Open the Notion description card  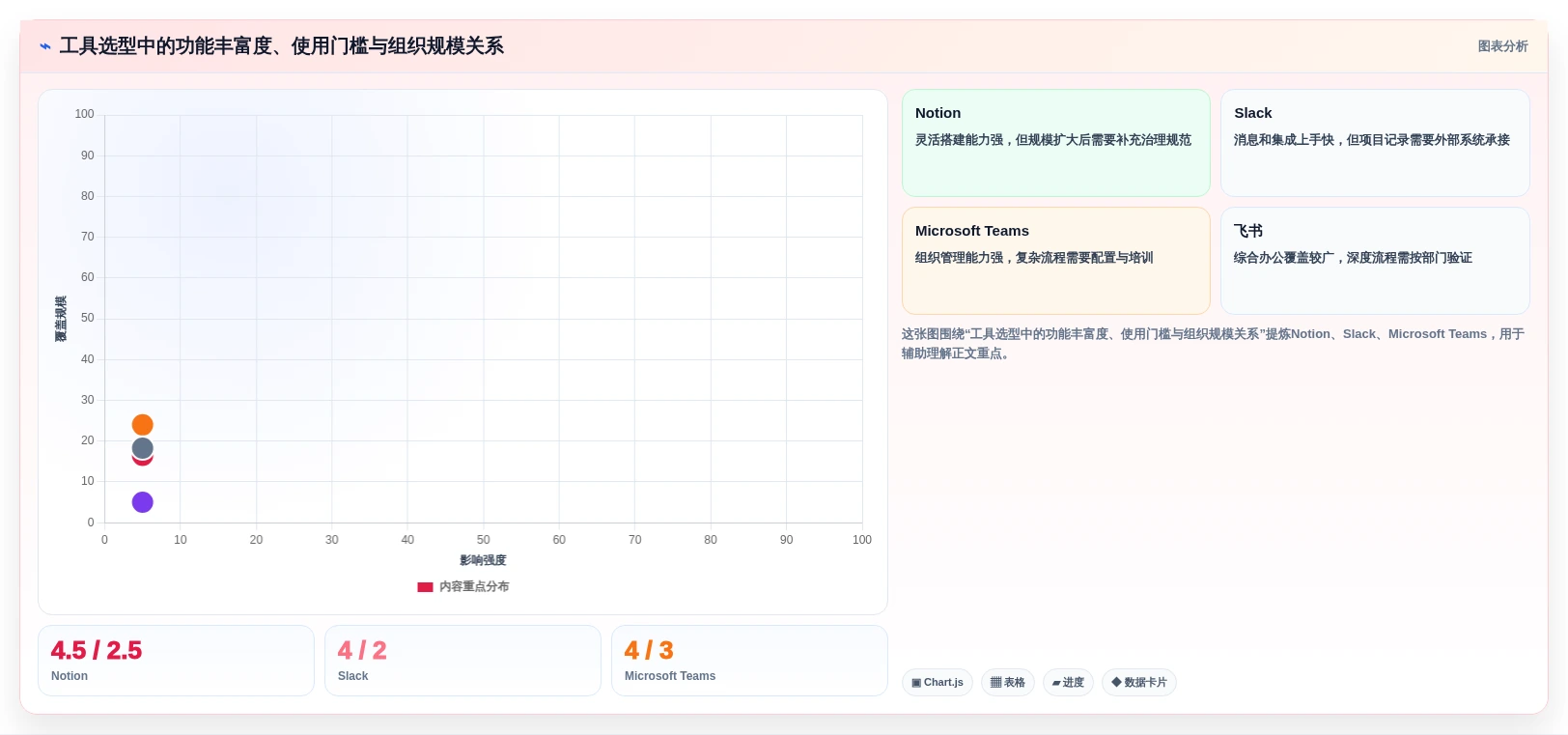pyautogui.click(x=1055, y=143)
